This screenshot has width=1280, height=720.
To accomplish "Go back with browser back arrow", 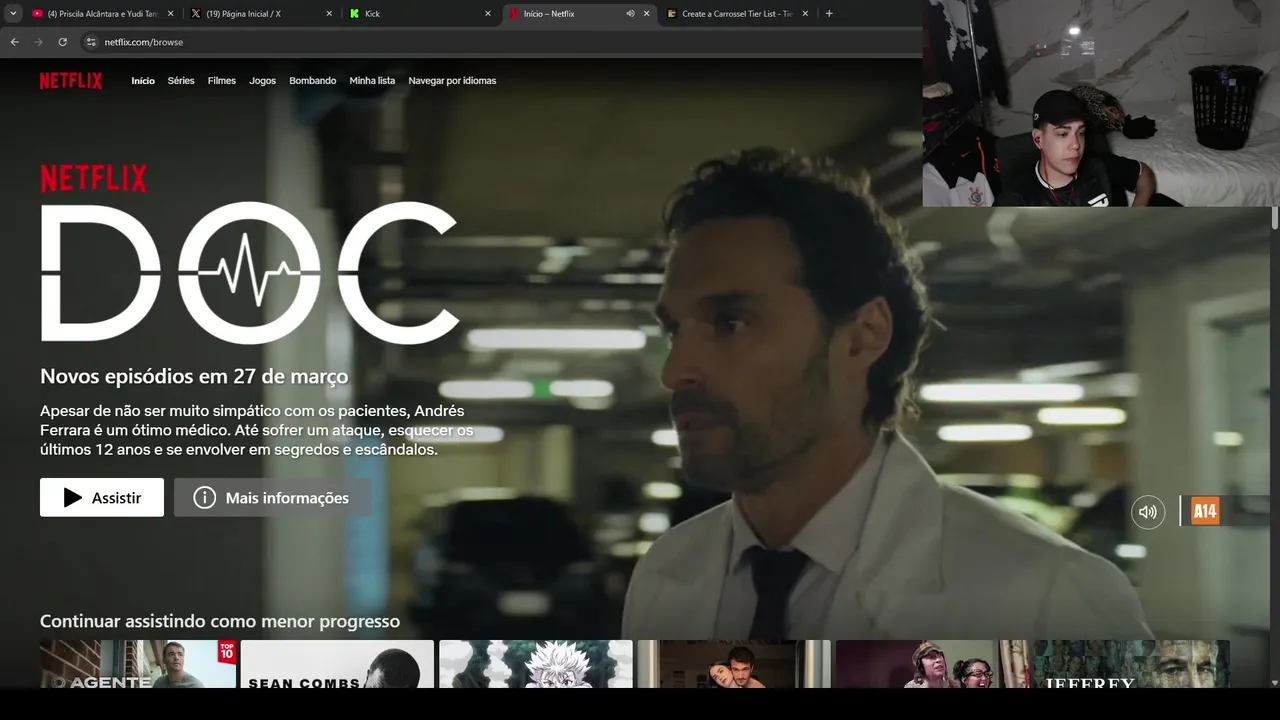I will click(x=14, y=42).
